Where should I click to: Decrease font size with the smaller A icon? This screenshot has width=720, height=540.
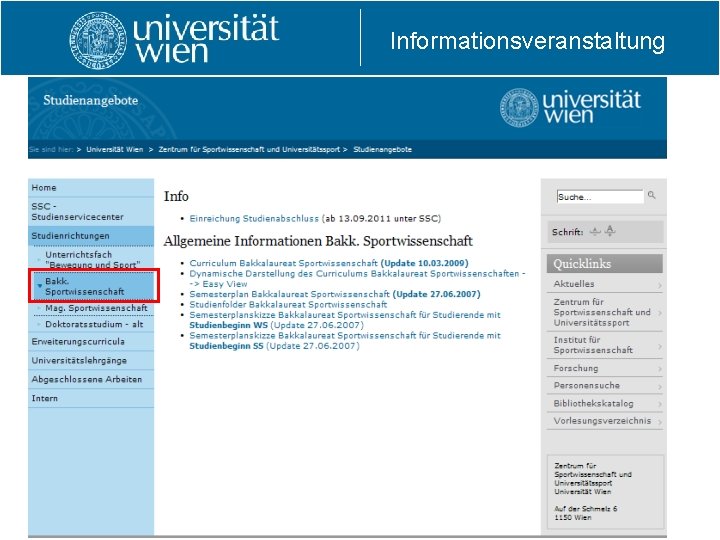[x=595, y=232]
